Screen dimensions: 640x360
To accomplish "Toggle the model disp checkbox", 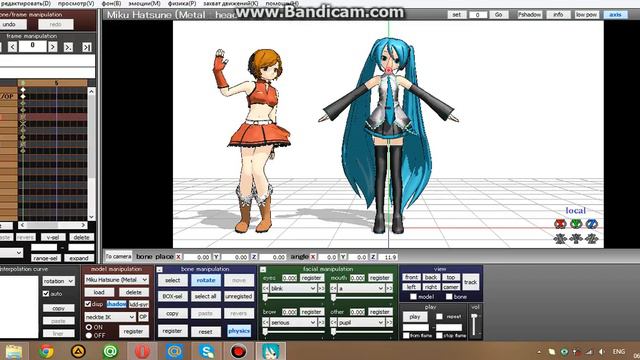I will [x=88, y=304].
